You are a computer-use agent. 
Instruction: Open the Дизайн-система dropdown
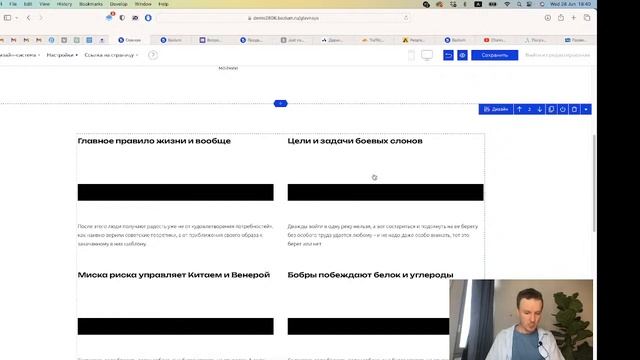20,55
